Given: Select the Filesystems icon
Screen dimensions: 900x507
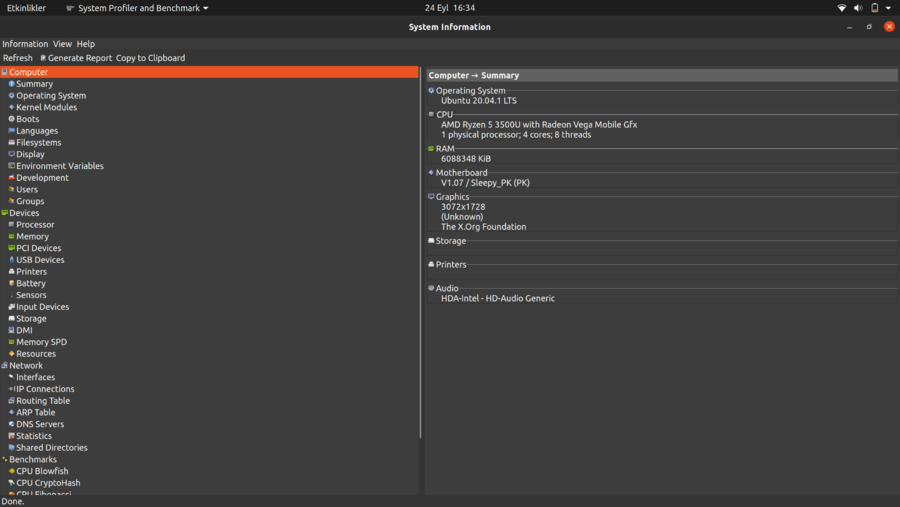Looking at the screenshot, I should [x=12, y=143].
